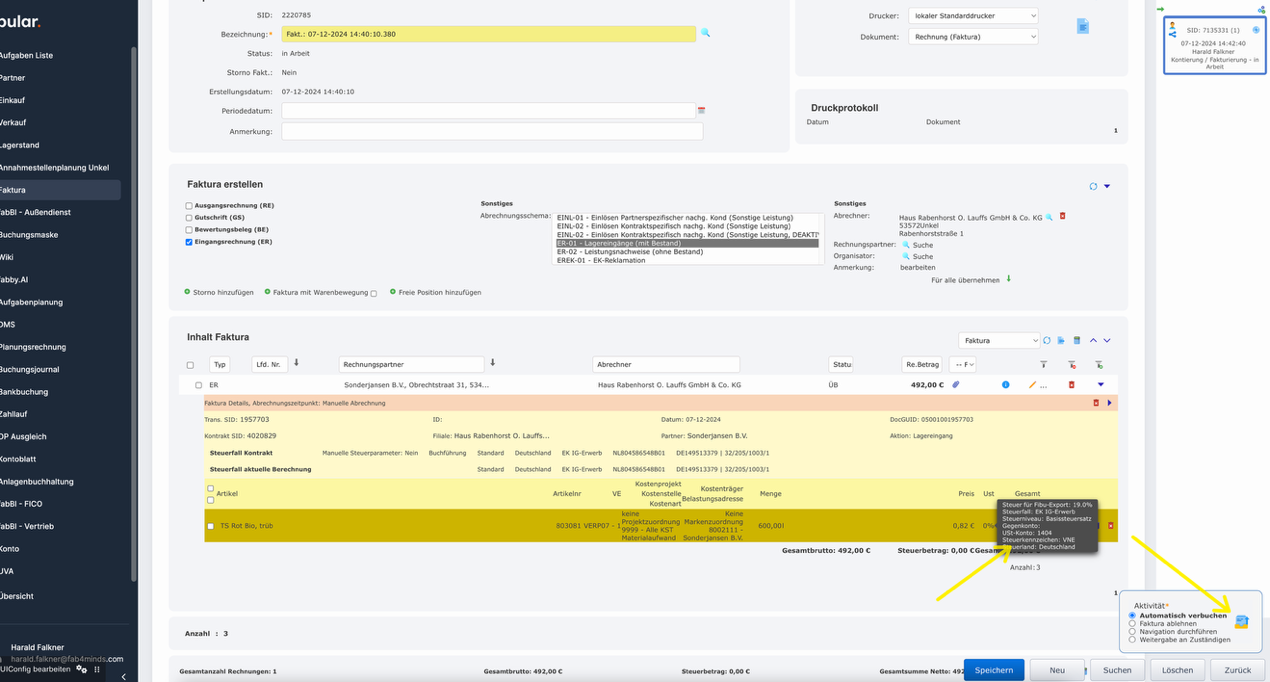Click the magnifier icon next to Abrechner
Screen dimensions: 1270x682
click(x=1049, y=216)
